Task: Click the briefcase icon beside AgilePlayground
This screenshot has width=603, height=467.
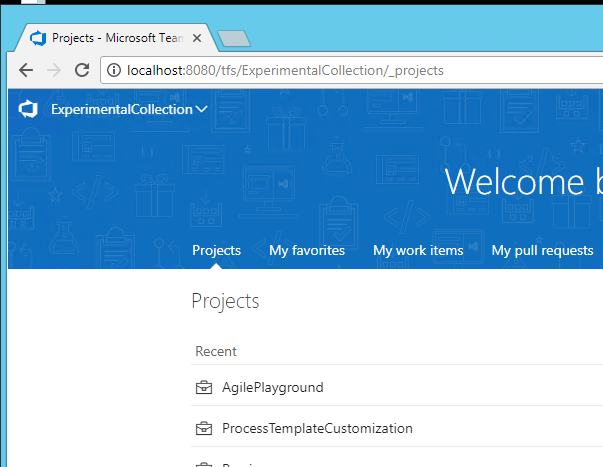Action: click(204, 387)
